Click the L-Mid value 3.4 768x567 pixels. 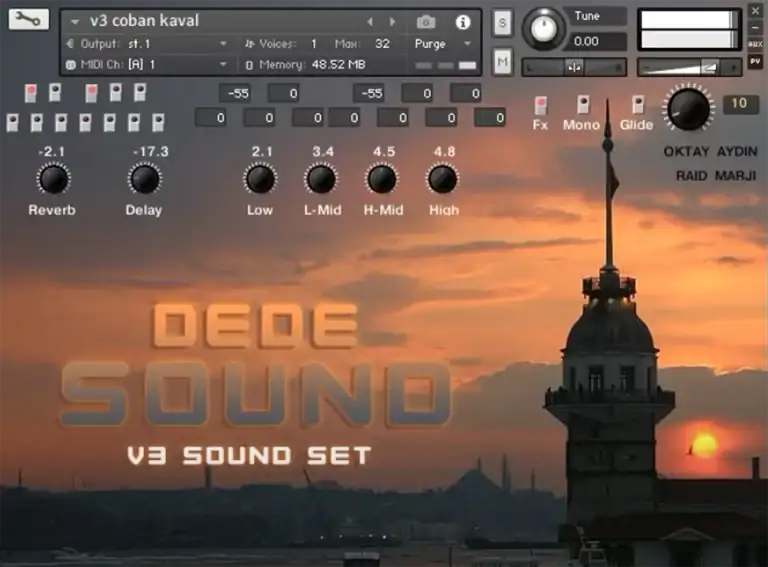click(x=323, y=151)
